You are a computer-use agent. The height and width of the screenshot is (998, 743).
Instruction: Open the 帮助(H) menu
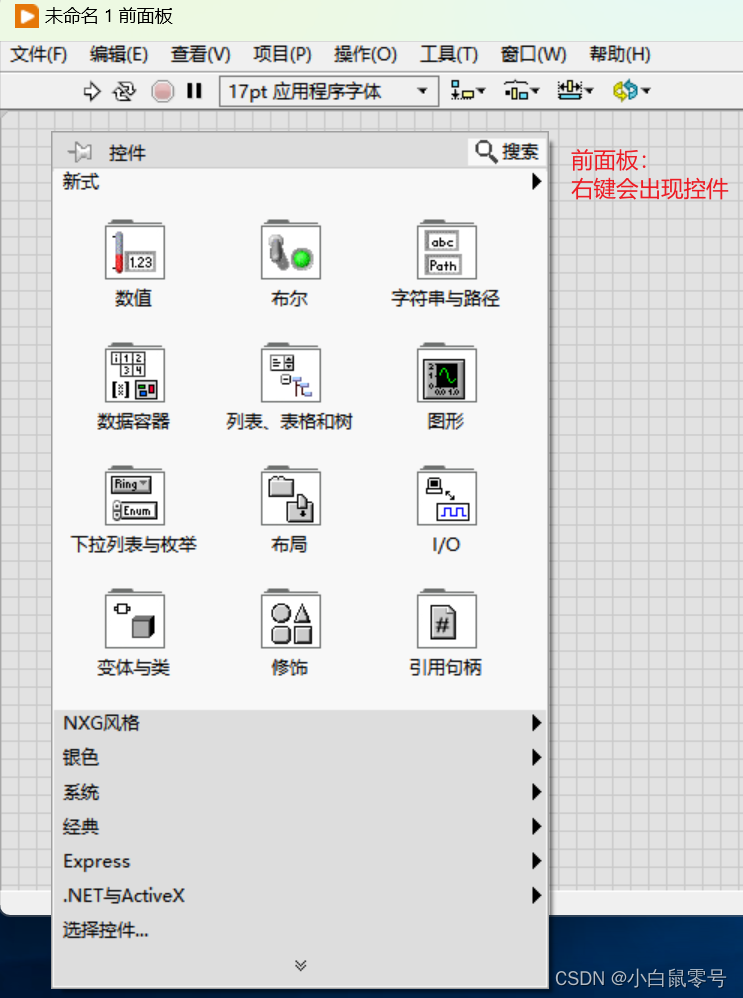619,54
